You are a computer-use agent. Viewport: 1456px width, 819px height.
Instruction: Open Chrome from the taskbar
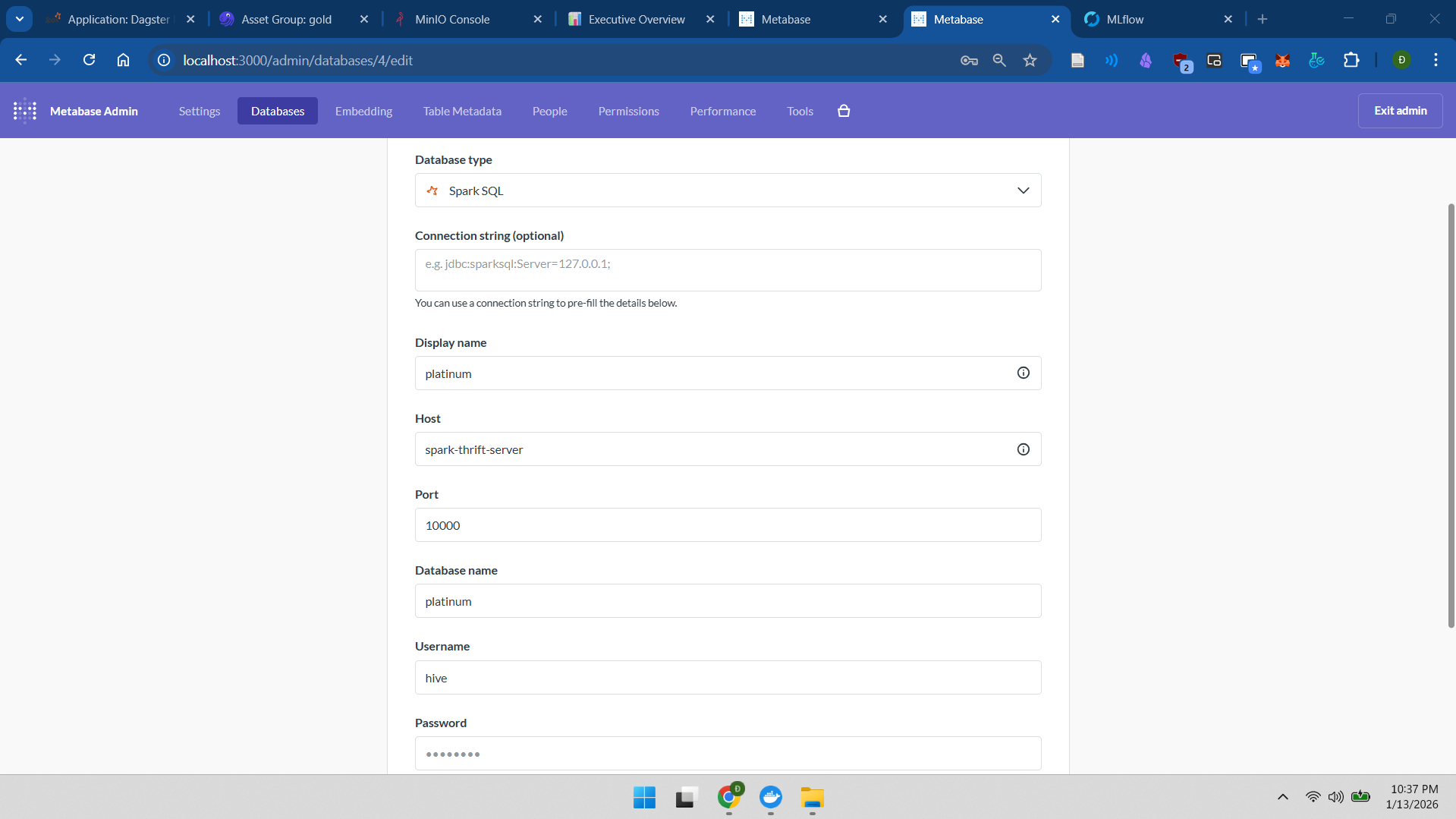[x=729, y=796]
